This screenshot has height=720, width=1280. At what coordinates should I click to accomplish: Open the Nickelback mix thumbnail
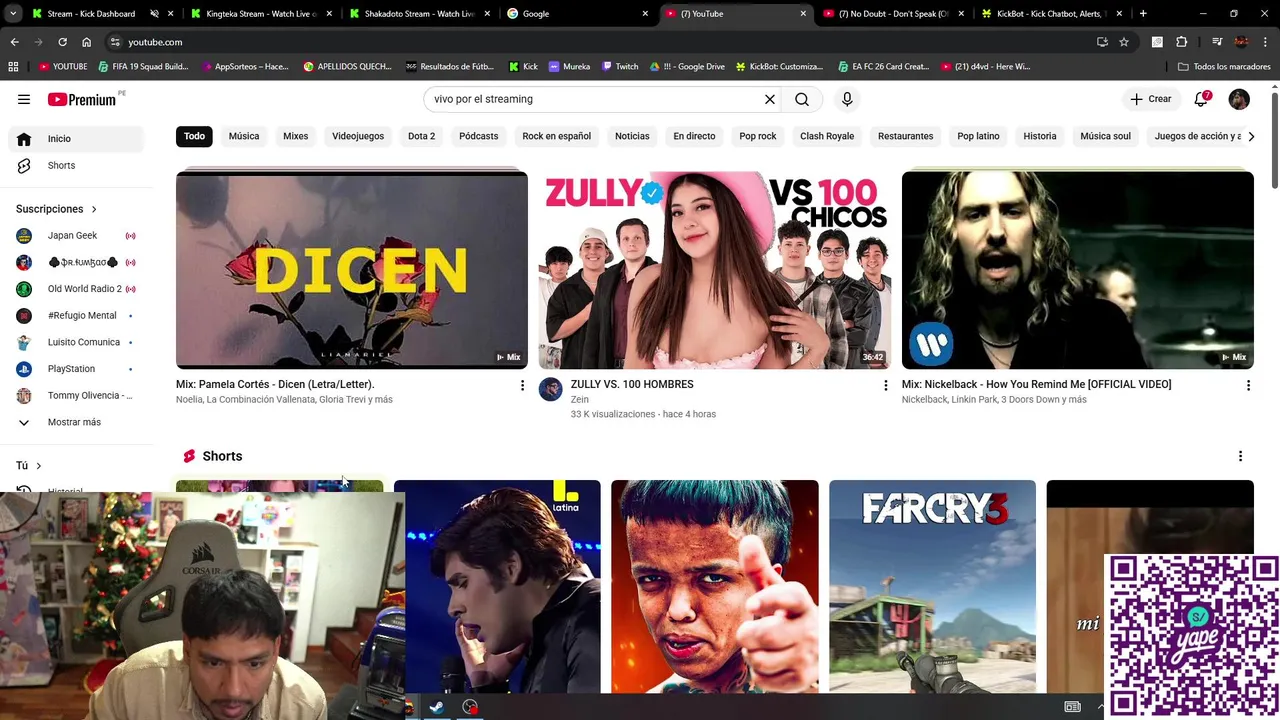[x=1078, y=270]
